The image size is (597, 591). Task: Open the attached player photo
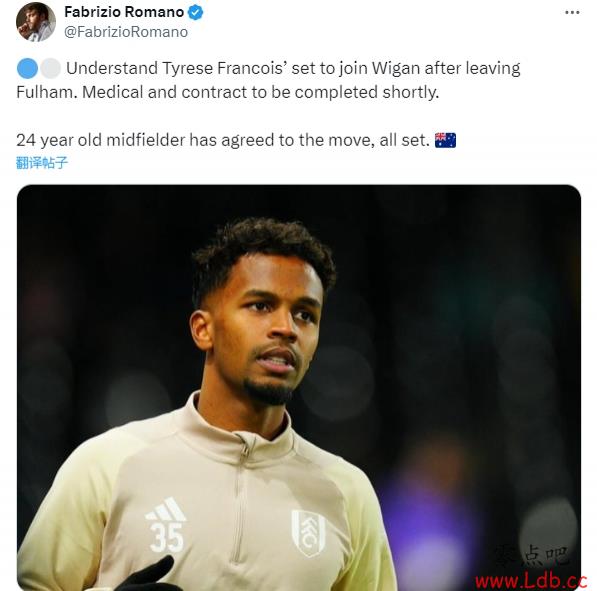[299, 388]
